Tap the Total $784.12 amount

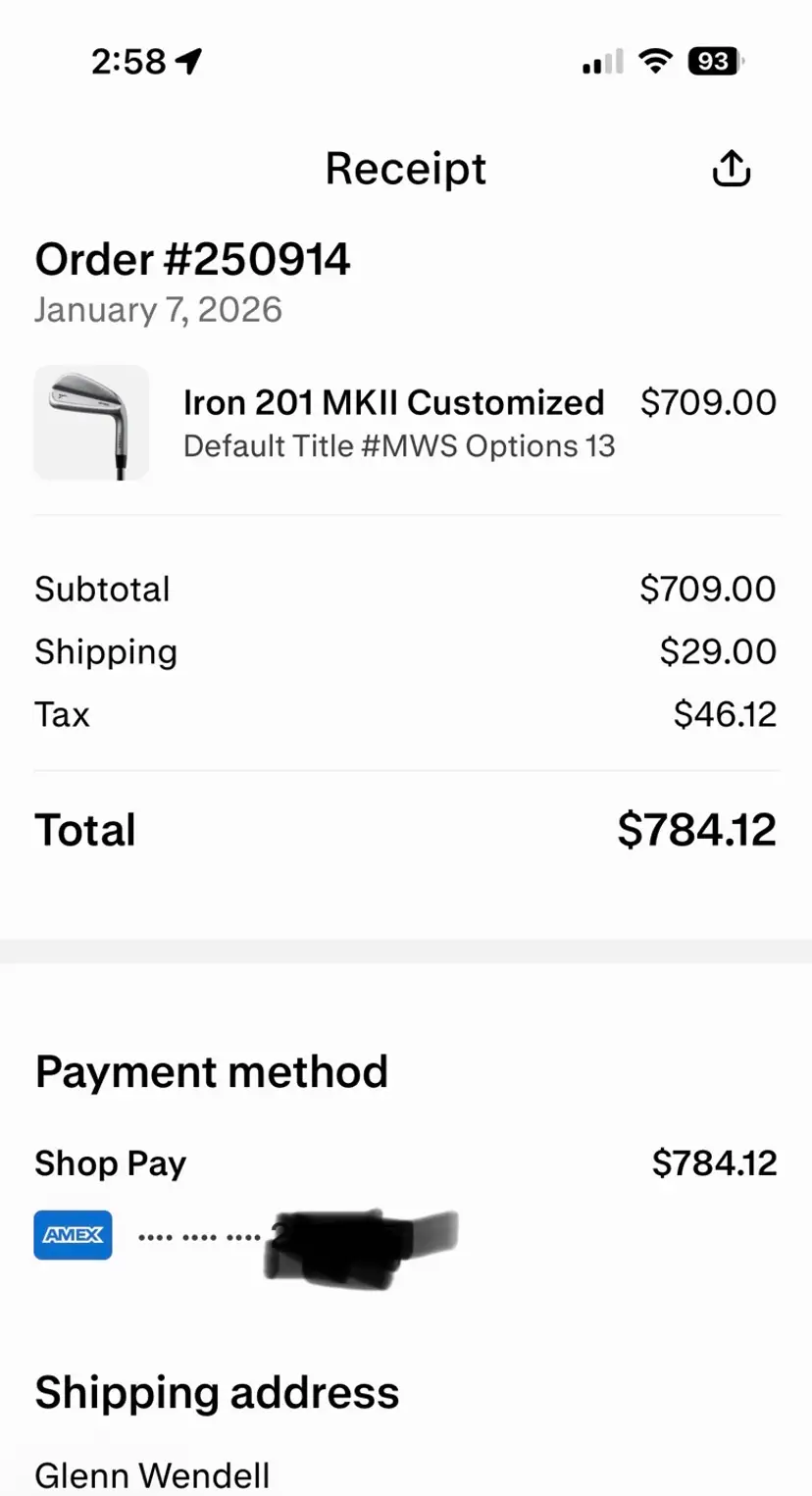[x=696, y=830]
